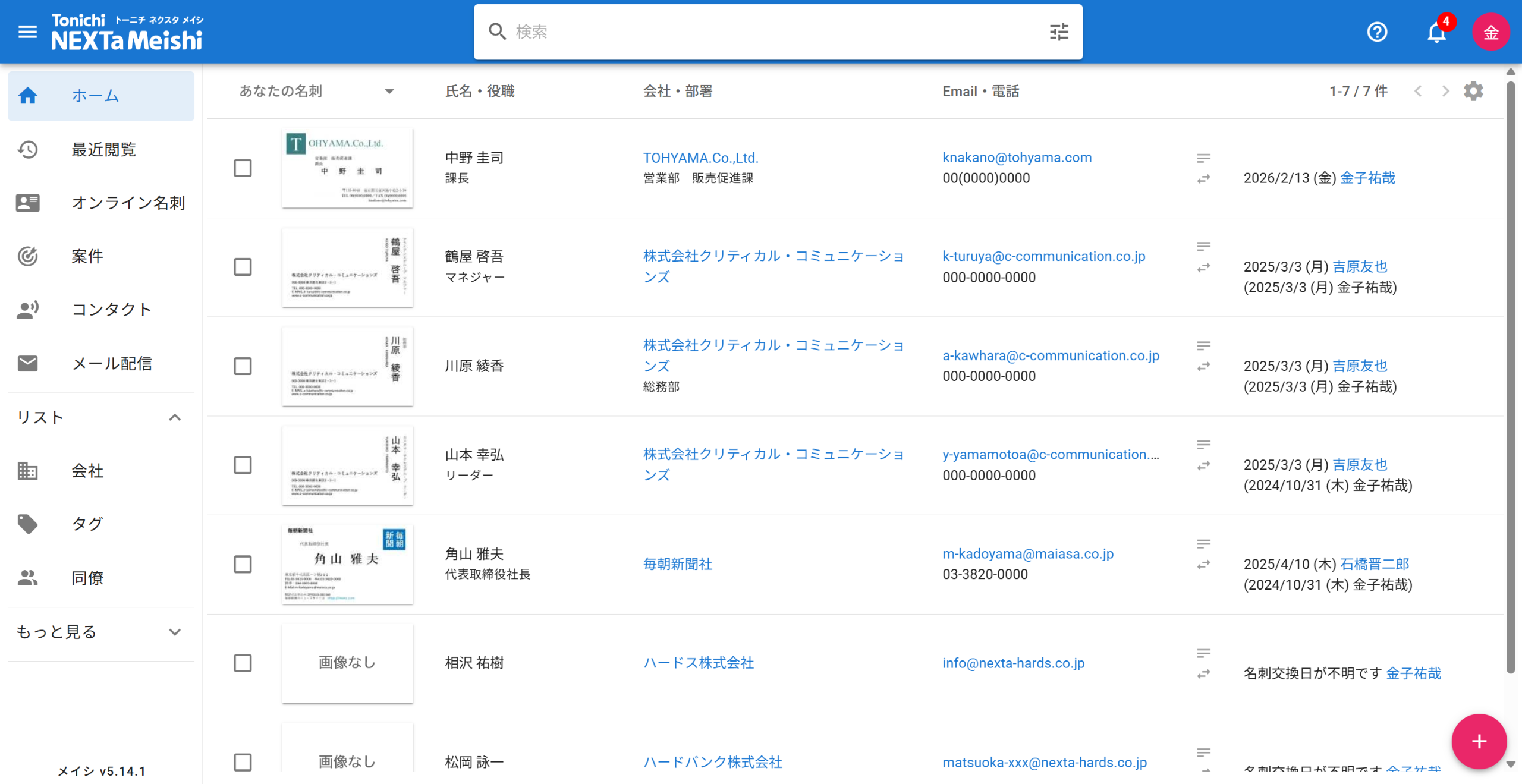Open メール配信 in the sidebar

click(x=112, y=363)
